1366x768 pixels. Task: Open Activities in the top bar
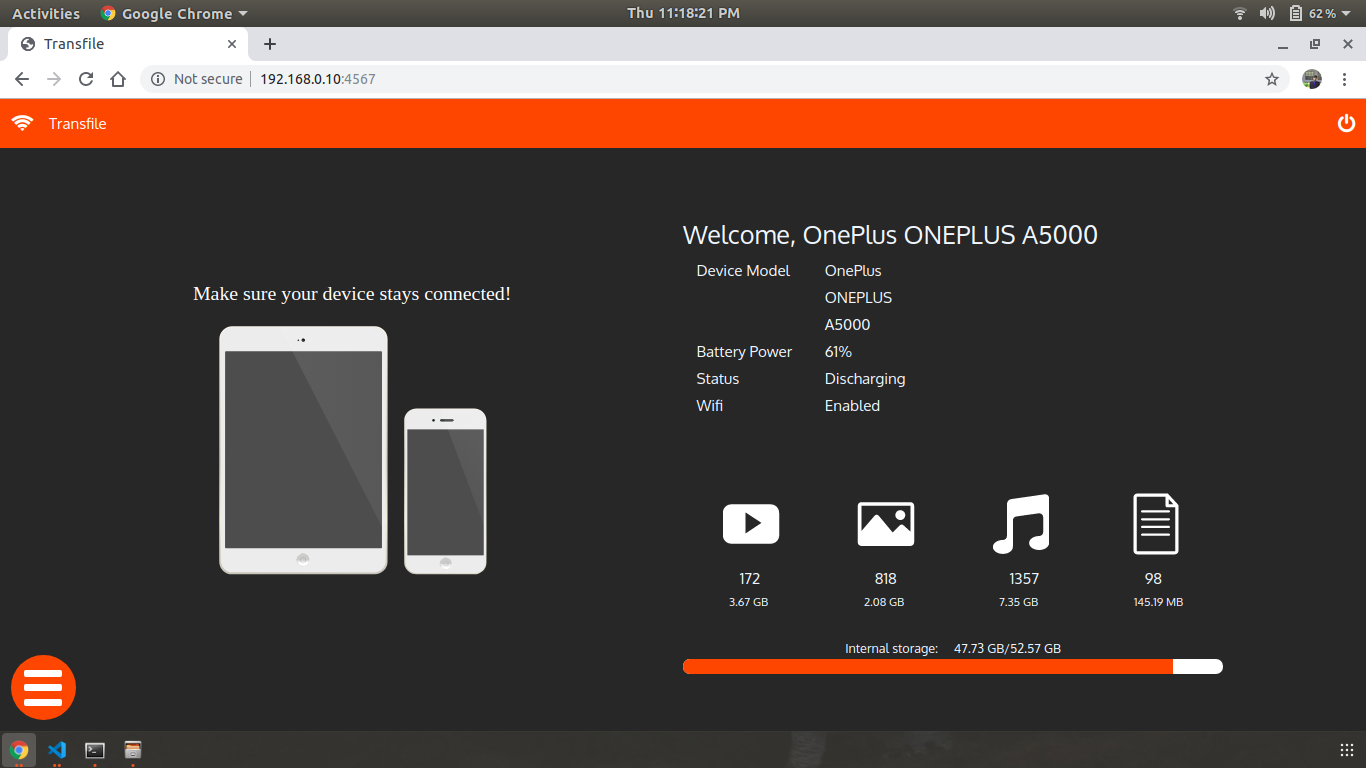click(46, 13)
